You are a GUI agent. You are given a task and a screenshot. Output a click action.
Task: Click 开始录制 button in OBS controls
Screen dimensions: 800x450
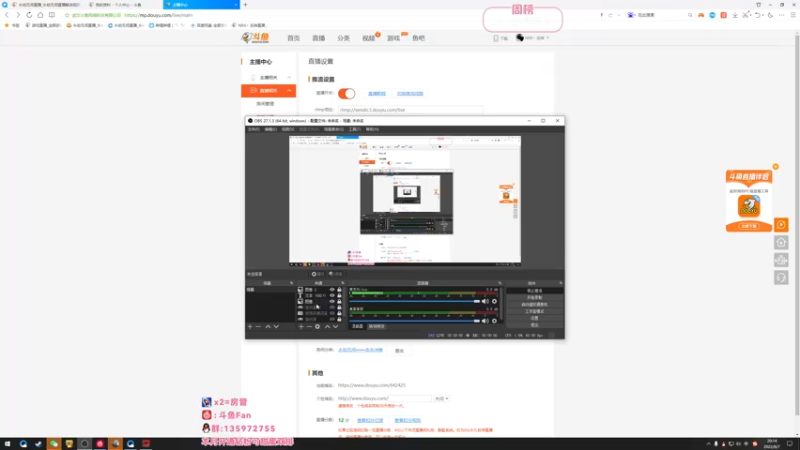tap(535, 297)
